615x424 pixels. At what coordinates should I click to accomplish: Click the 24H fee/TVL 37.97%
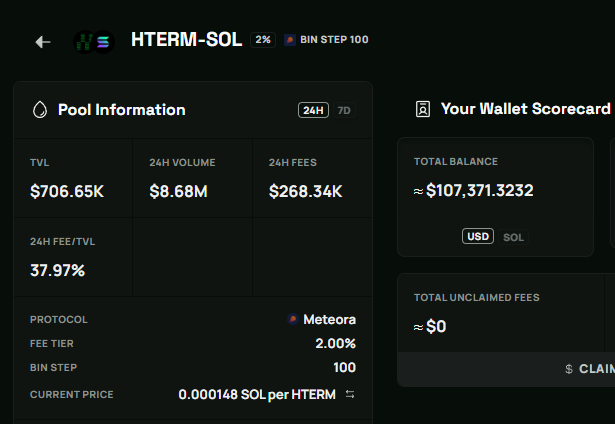(x=57, y=270)
